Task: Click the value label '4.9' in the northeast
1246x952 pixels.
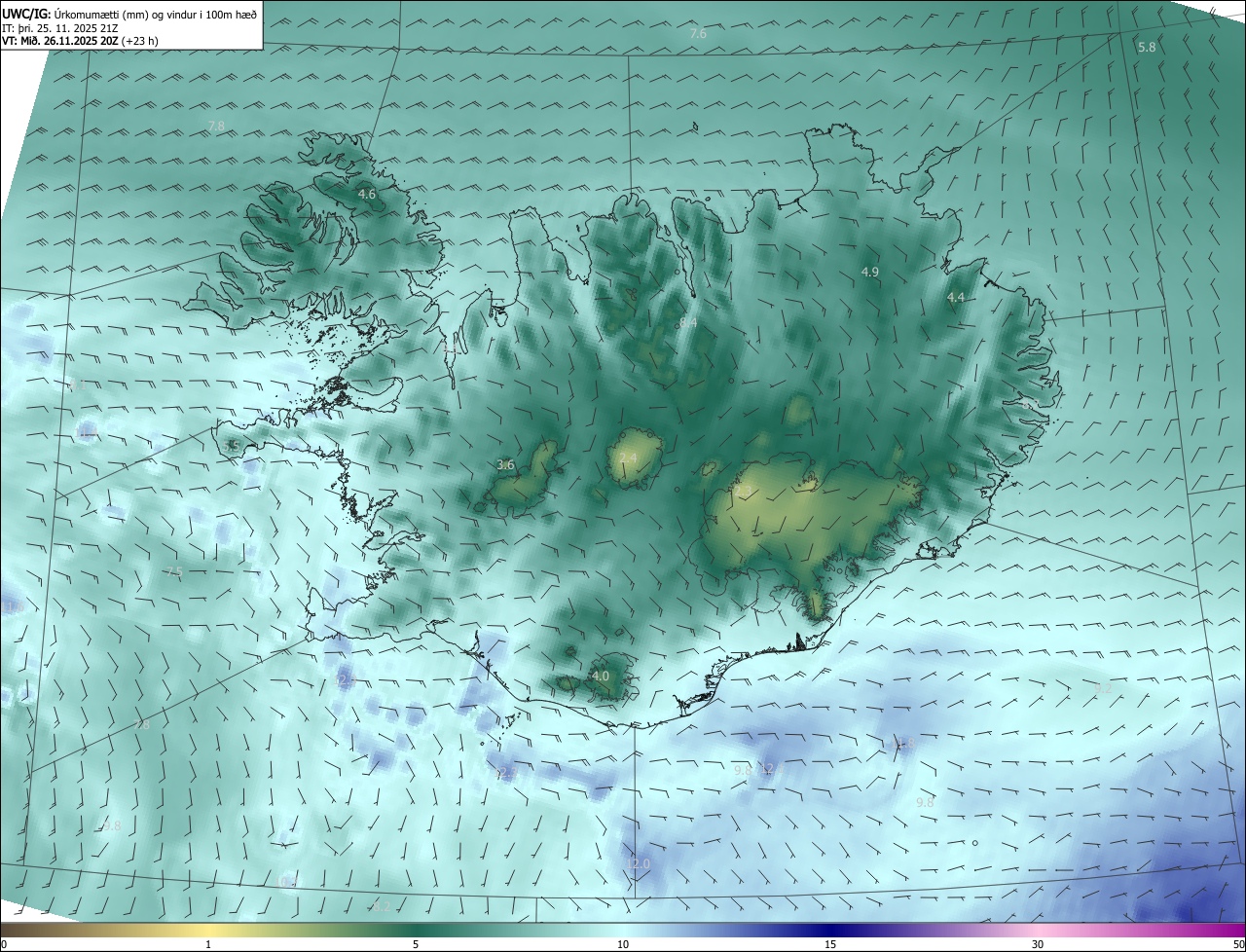Action: click(x=870, y=273)
